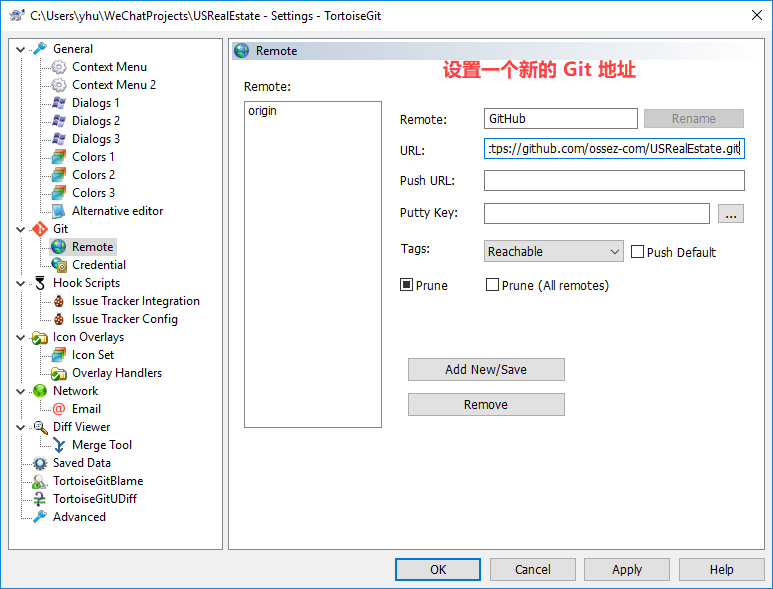The width and height of the screenshot is (773, 589).
Task: Click the Merge Tool arrow icon
Action: click(x=59, y=445)
